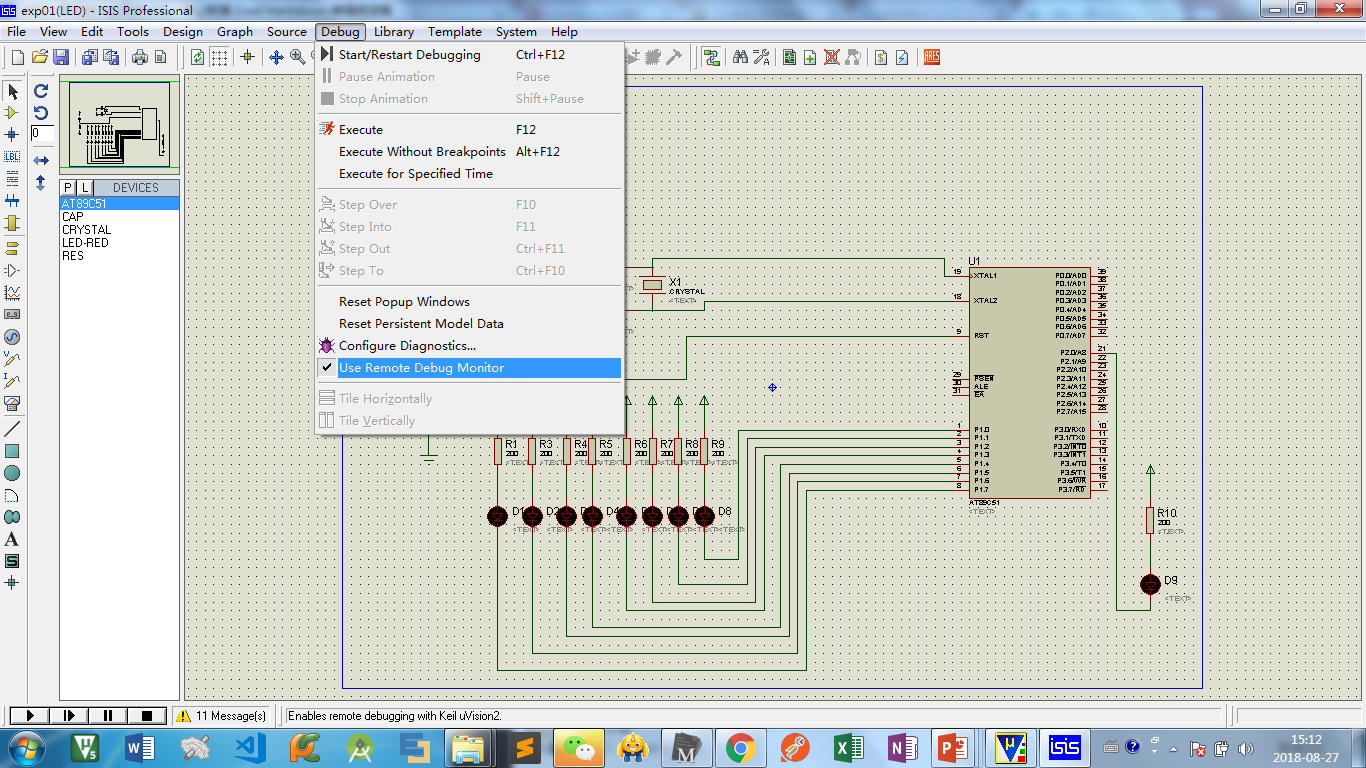Click Execute in Debug menu

point(469,129)
